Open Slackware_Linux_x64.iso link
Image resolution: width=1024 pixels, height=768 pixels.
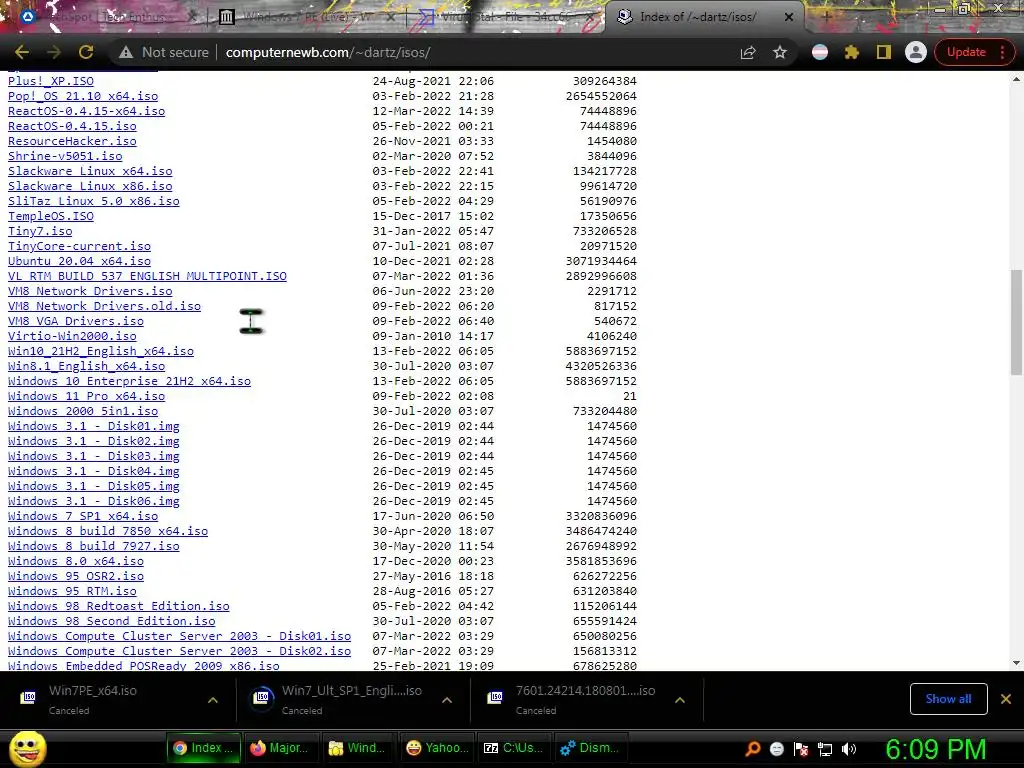pos(90,171)
